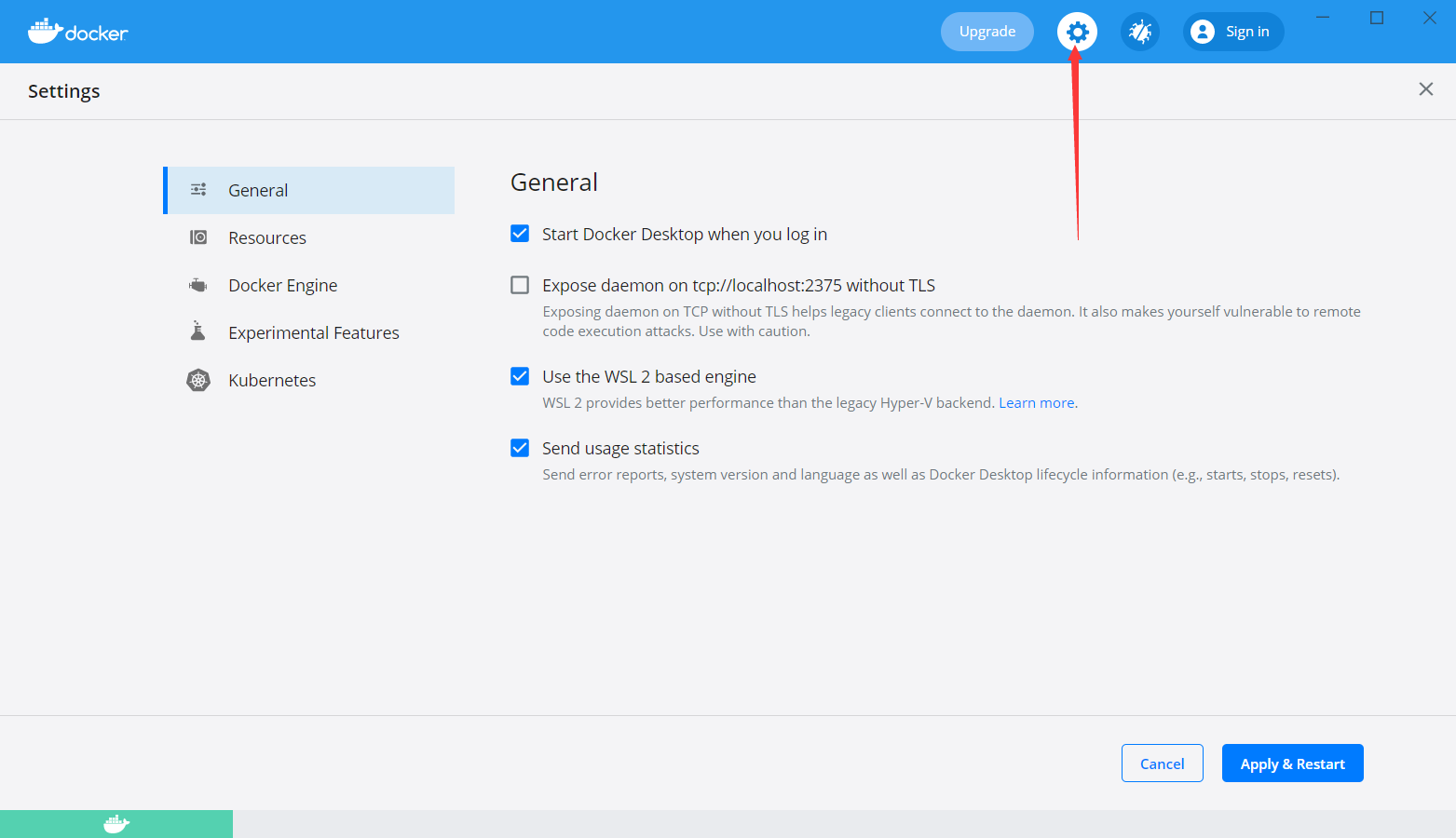Click the General section heading
Image resolution: width=1456 pixels, height=838 pixels.
tap(554, 182)
